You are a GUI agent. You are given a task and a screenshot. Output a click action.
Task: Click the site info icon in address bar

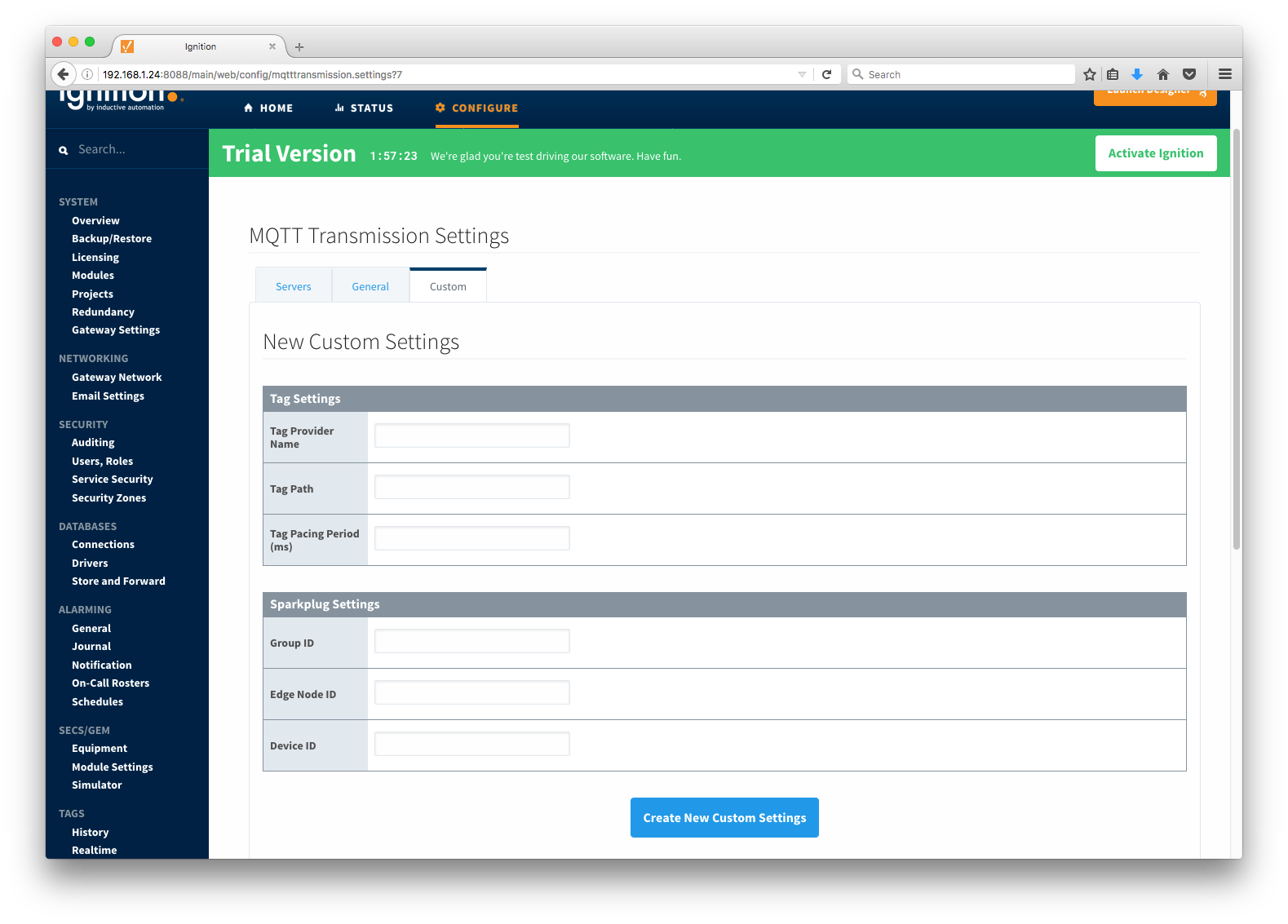pyautogui.click(x=87, y=74)
